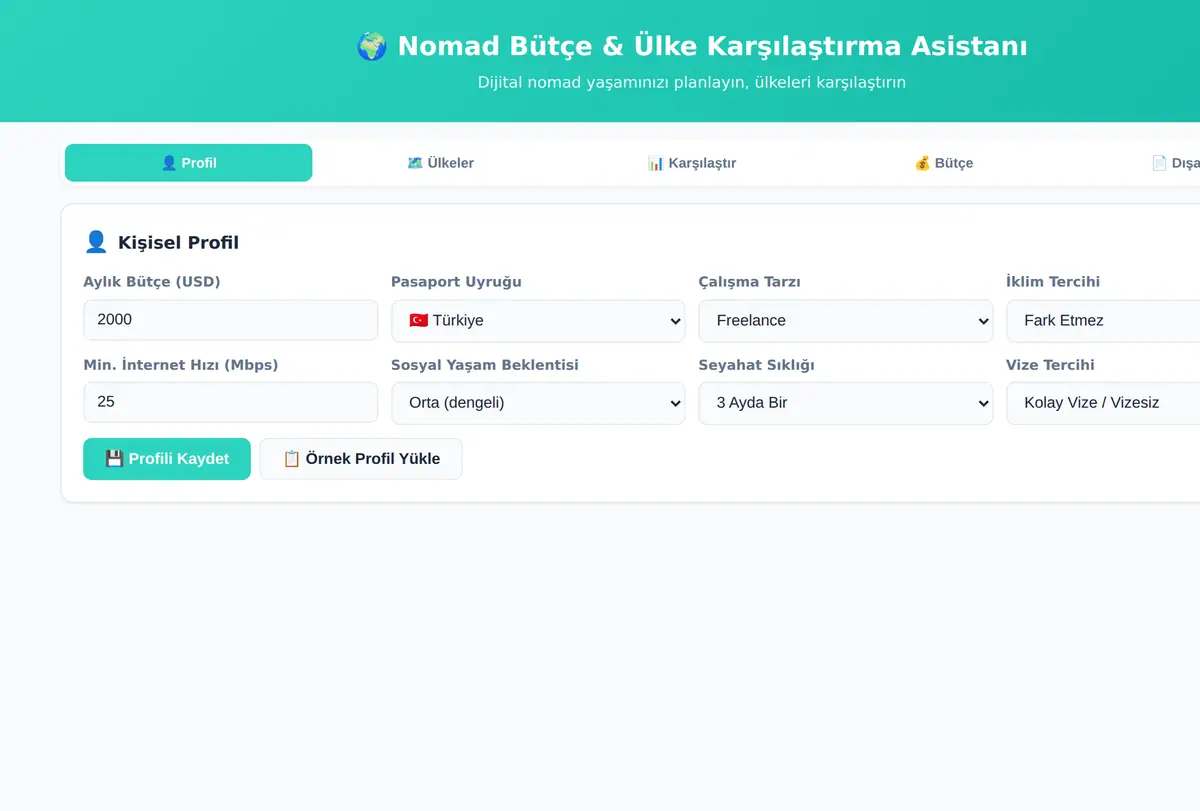Open the İklim Tercihi dropdown
1200x811 pixels.
(1103, 321)
